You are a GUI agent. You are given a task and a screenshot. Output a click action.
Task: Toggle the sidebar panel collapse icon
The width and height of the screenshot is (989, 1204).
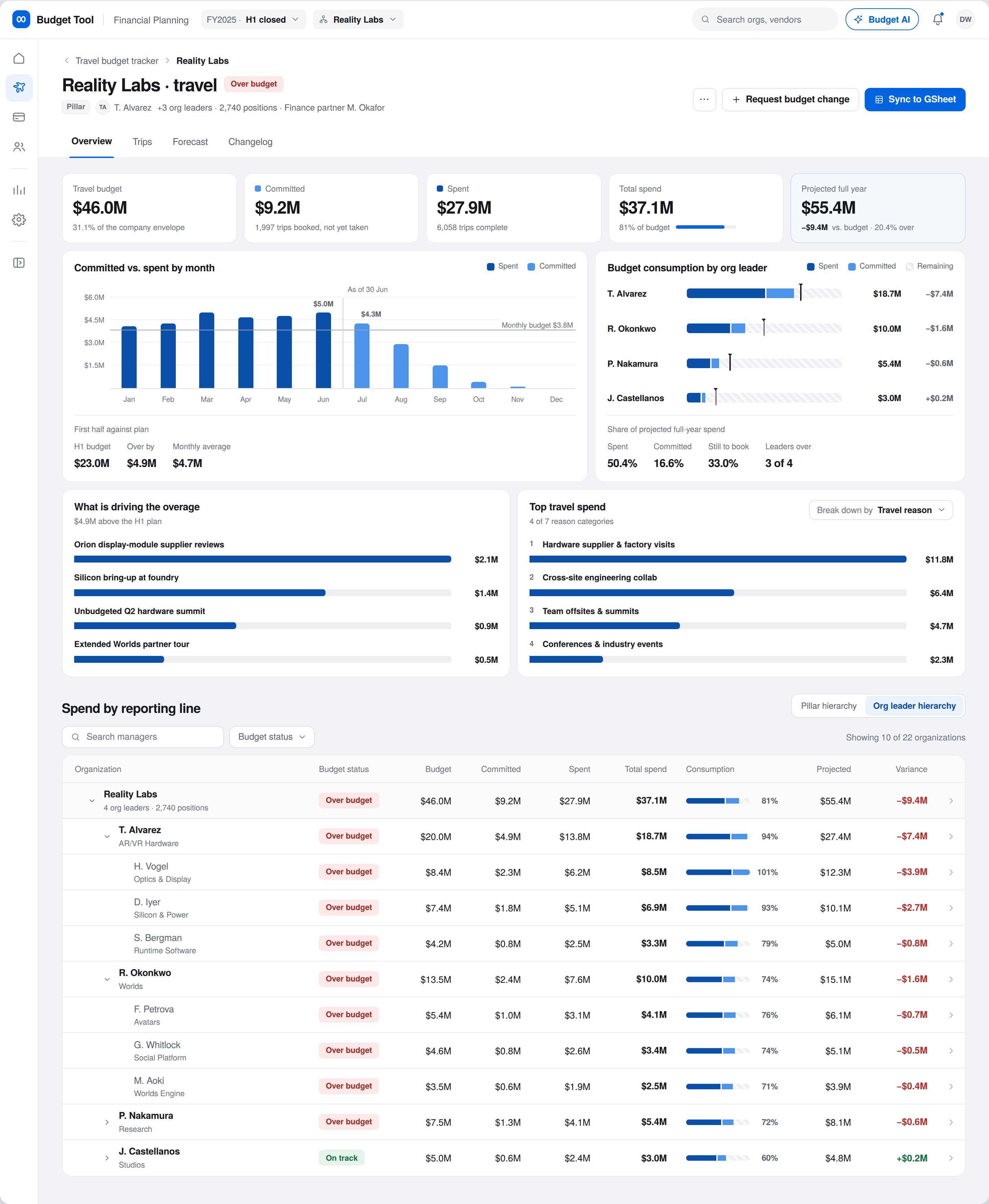point(19,263)
